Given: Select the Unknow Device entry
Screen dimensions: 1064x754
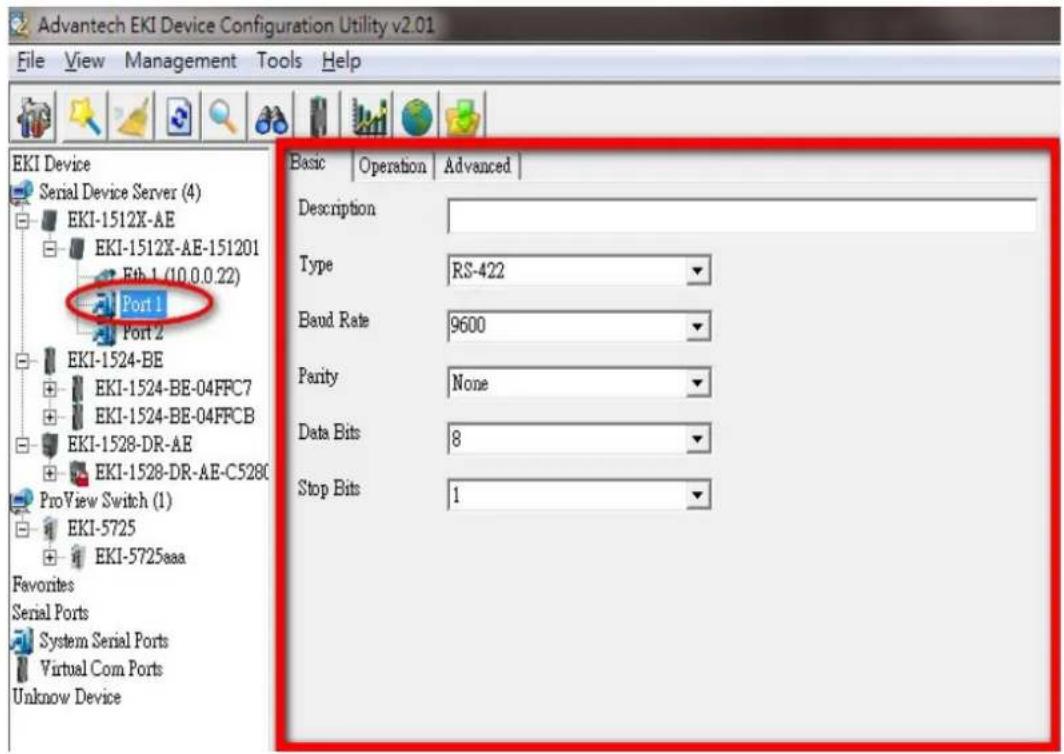Looking at the screenshot, I should click(66, 697).
